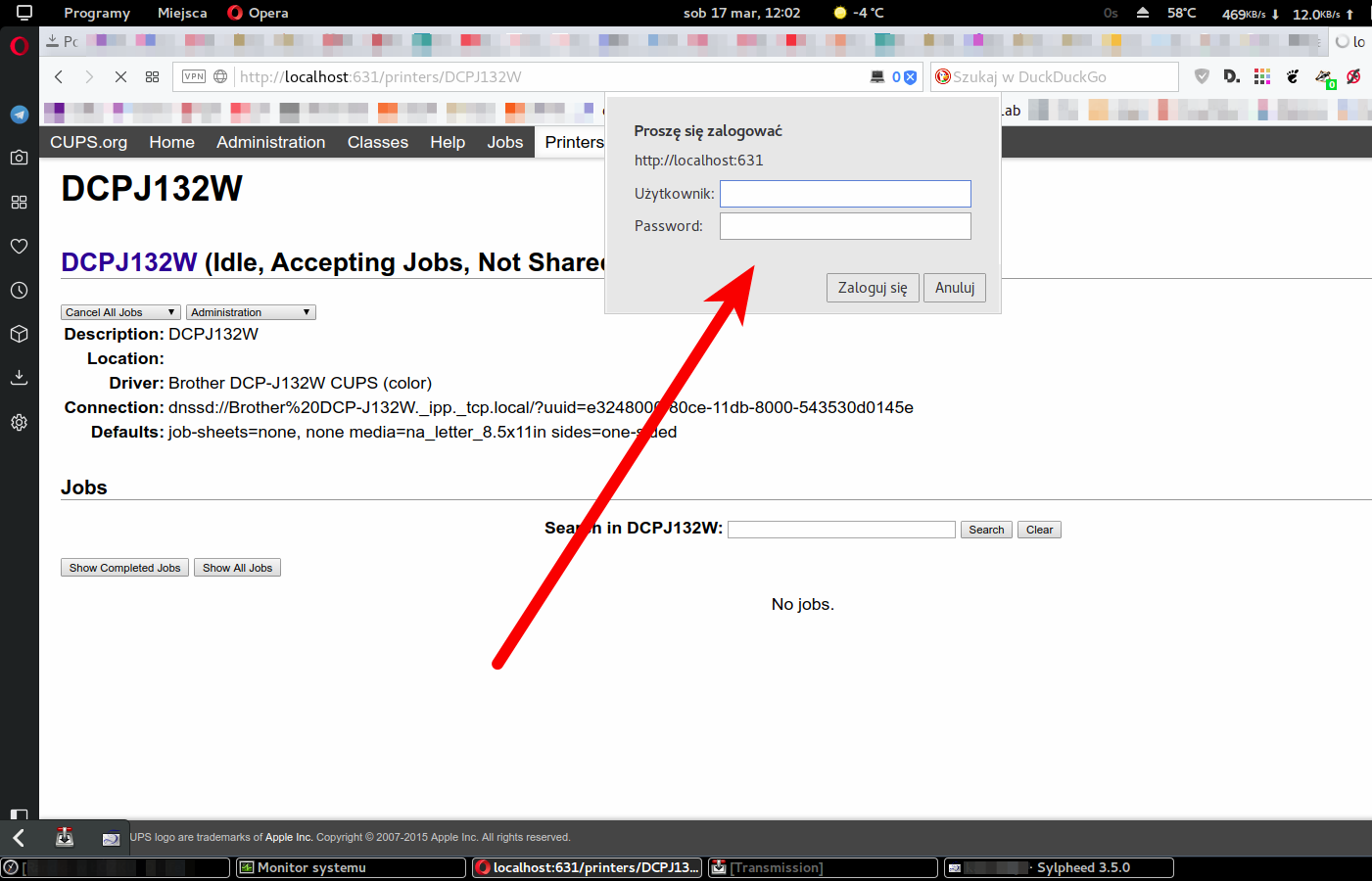The height and width of the screenshot is (881, 1372).
Task: Click the DuckDuckGo search engine icon
Action: pyautogui.click(x=943, y=76)
